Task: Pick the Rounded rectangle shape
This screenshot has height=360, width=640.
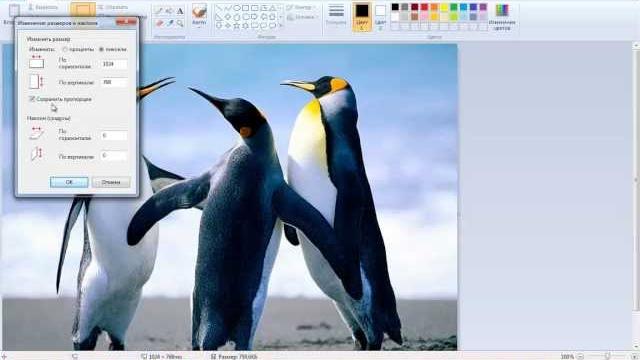Action: (255, 8)
